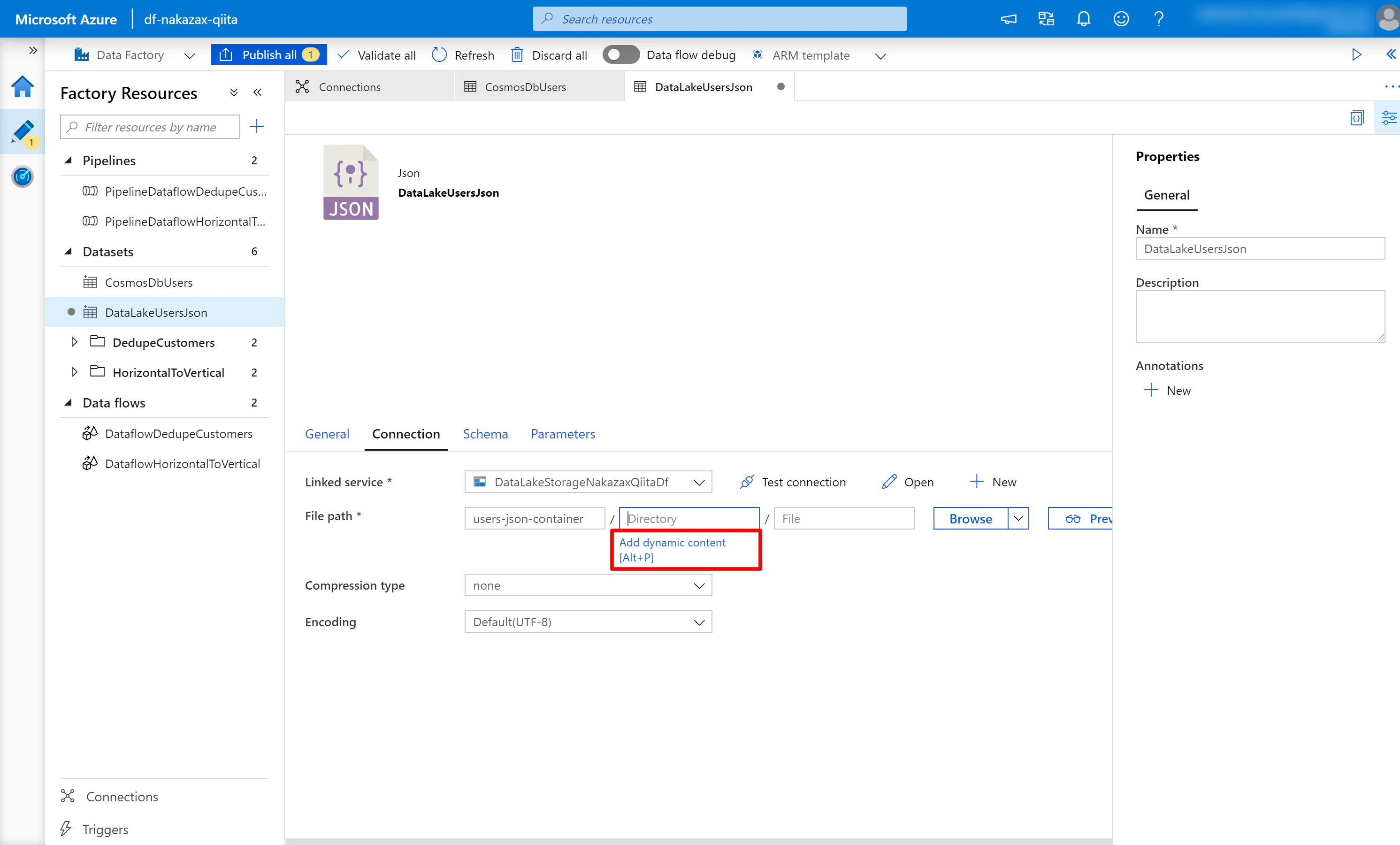Click the Search resources field

click(719, 19)
